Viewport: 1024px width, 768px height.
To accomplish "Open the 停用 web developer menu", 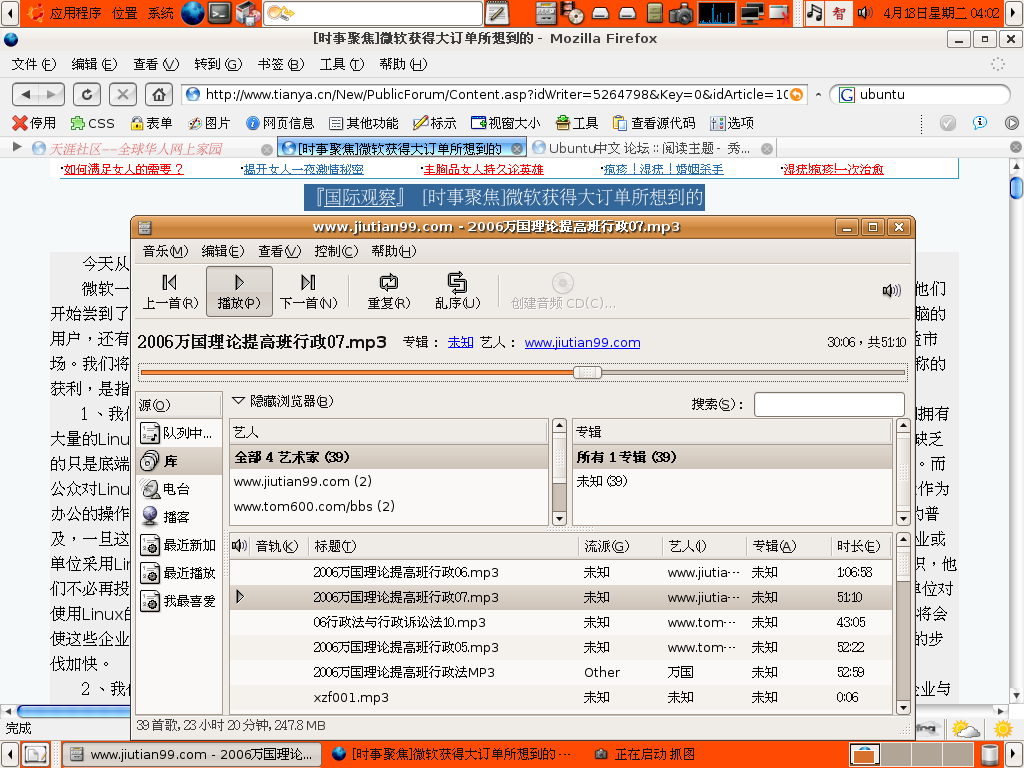I will [x=34, y=123].
